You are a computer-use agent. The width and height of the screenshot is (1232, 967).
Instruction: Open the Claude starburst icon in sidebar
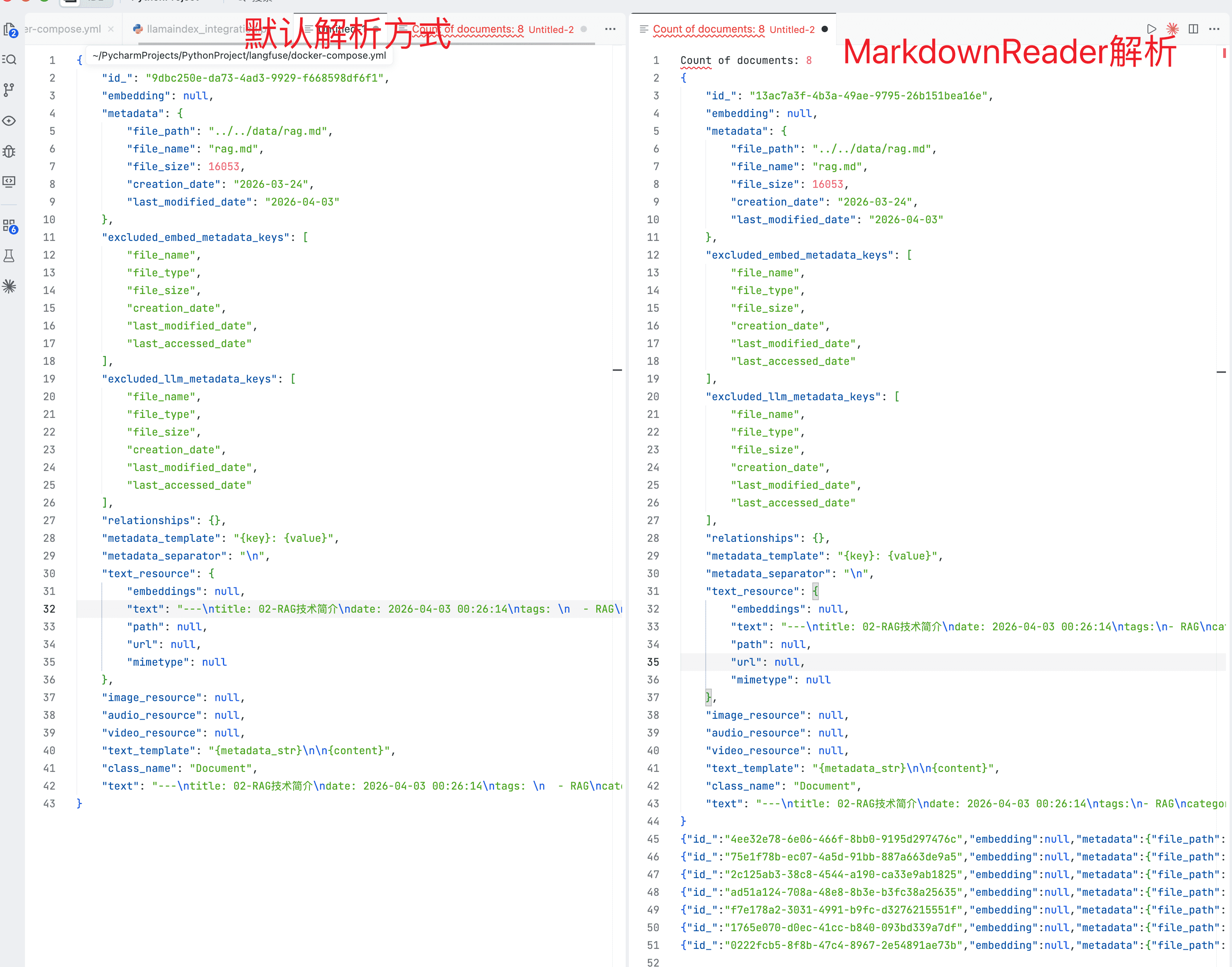click(10, 286)
